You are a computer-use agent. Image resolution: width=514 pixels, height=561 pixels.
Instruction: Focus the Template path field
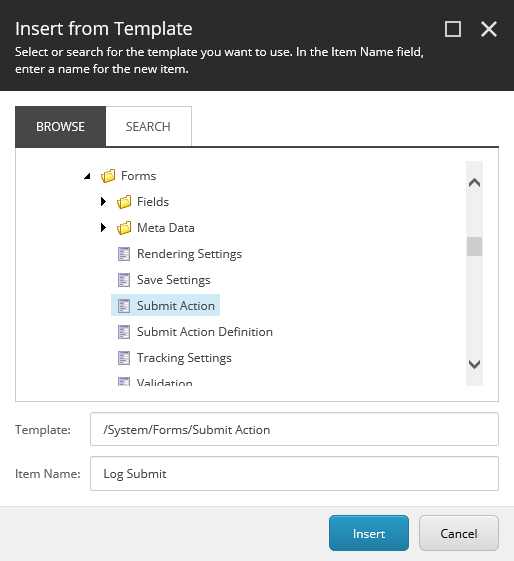[x=294, y=429]
